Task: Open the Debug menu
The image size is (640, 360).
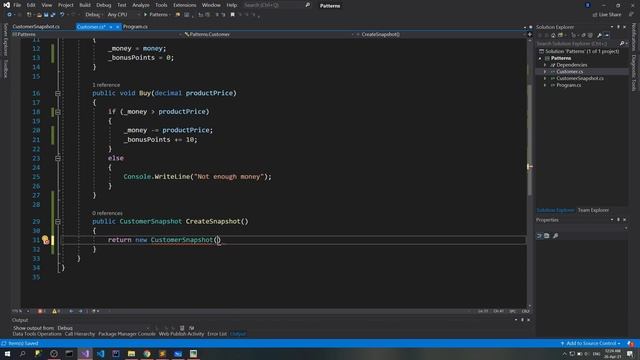Action: pos(104,5)
